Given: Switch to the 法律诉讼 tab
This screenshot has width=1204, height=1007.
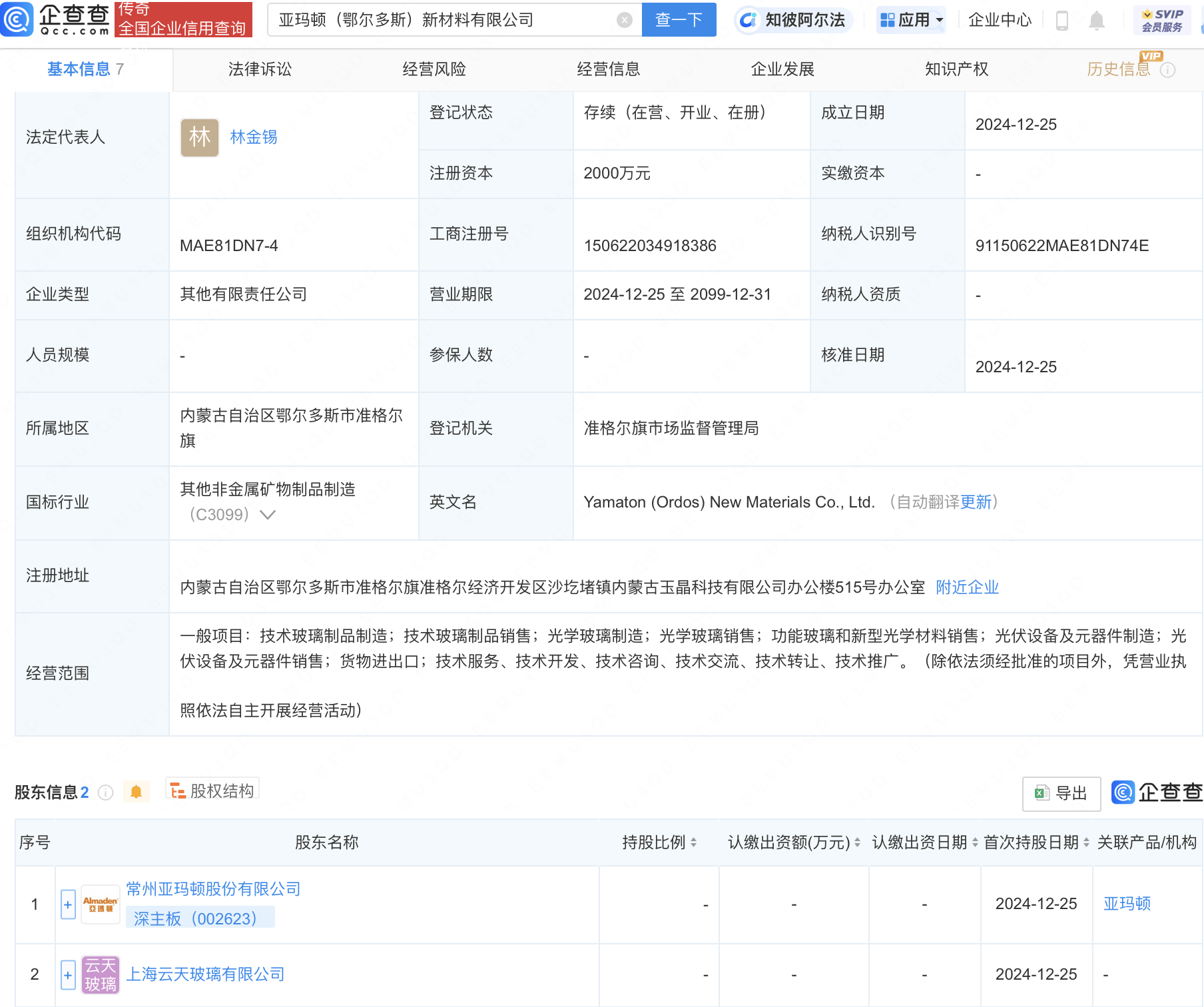Looking at the screenshot, I should (x=260, y=69).
